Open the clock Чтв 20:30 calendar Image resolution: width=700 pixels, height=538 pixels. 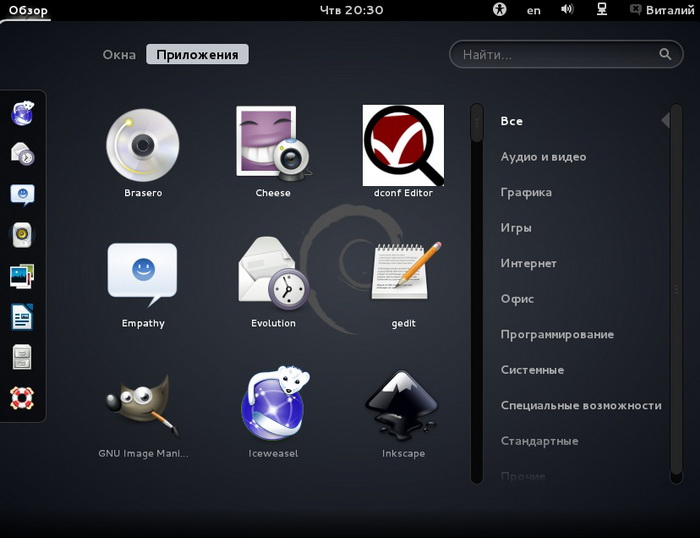[351, 10]
